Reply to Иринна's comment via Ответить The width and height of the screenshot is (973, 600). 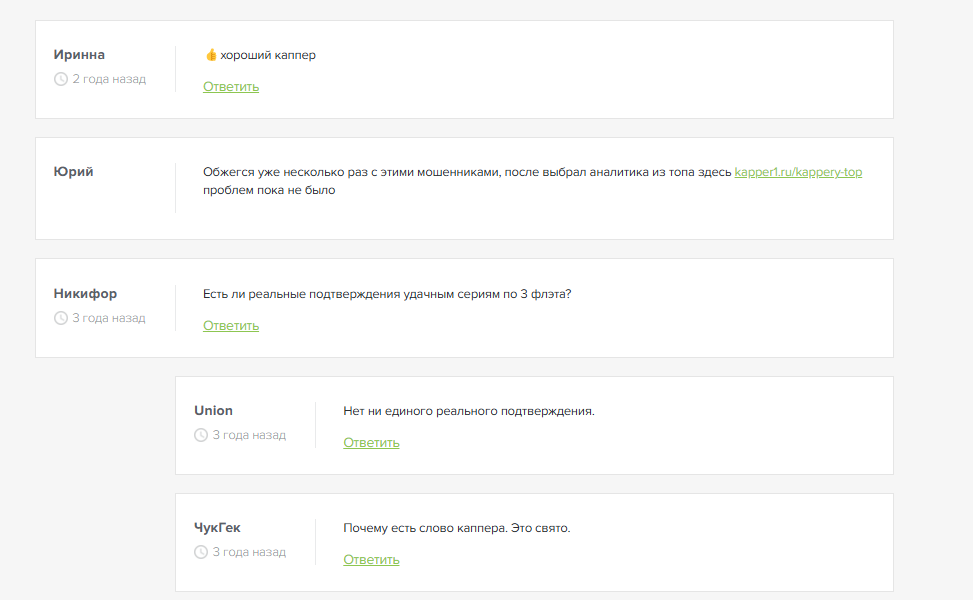click(231, 87)
